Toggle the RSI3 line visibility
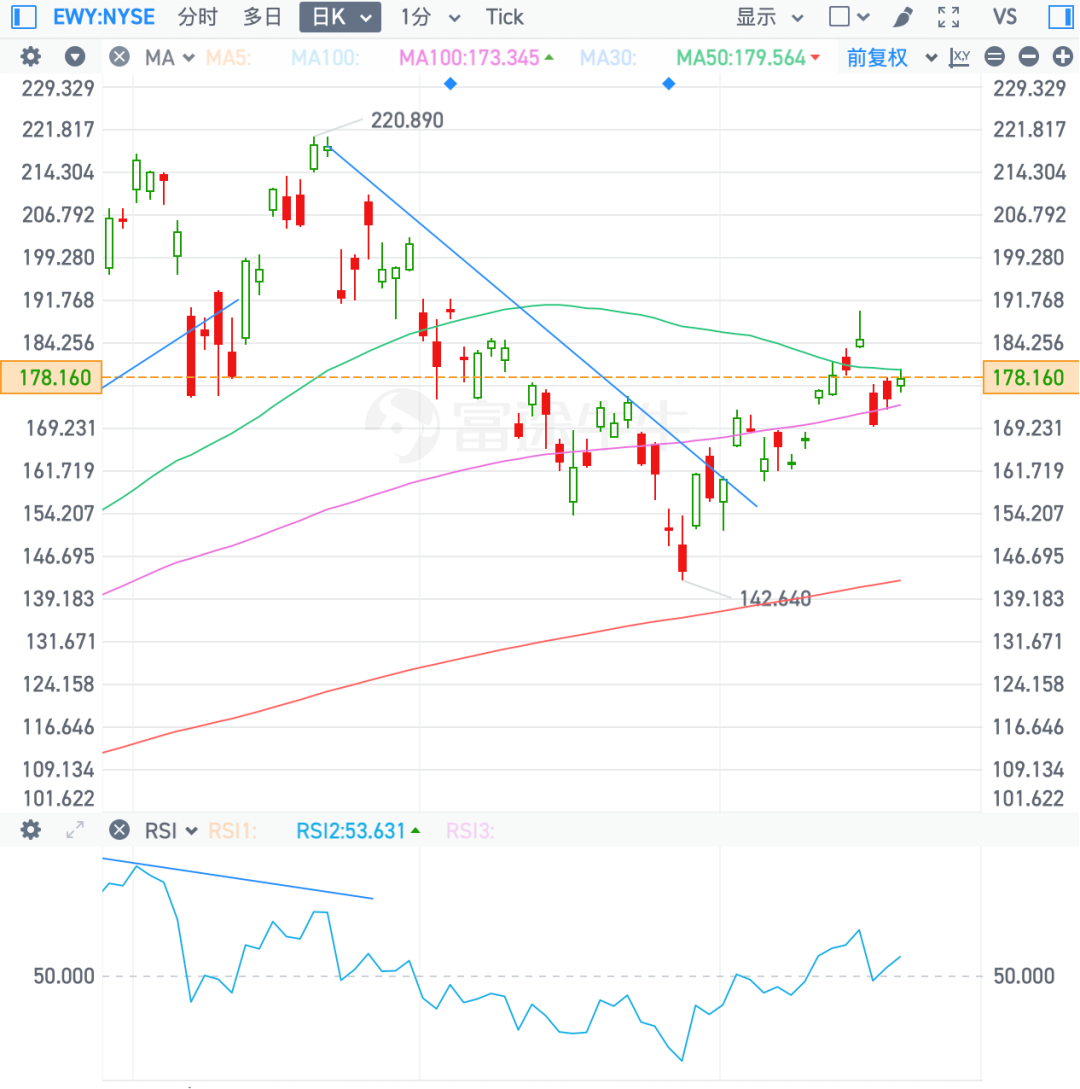The width and height of the screenshot is (1080, 1089). [x=470, y=830]
